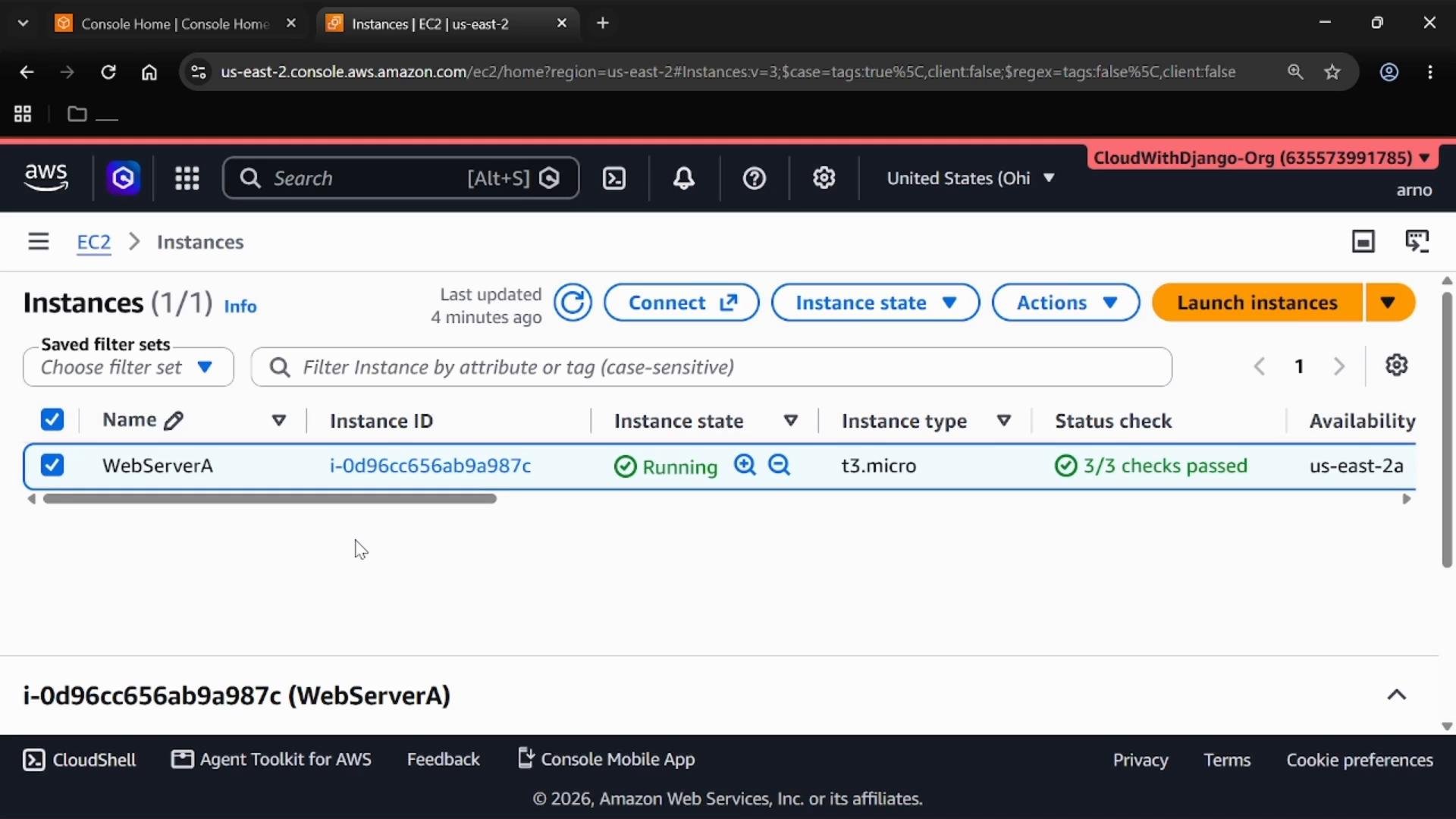Viewport: 1456px width, 819px height.
Task: Open the United States (Ohio) region selector
Action: coord(971,178)
